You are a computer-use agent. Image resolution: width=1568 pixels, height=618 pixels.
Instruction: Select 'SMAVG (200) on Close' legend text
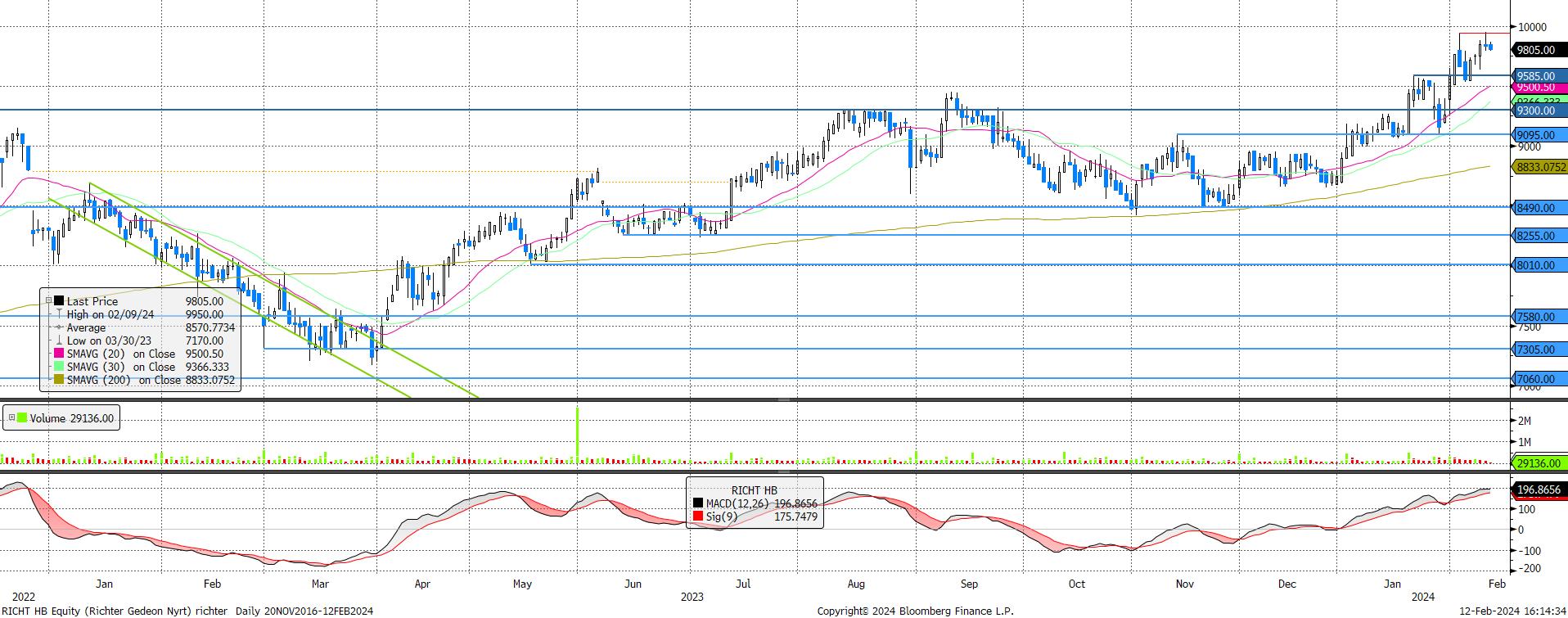click(124, 380)
